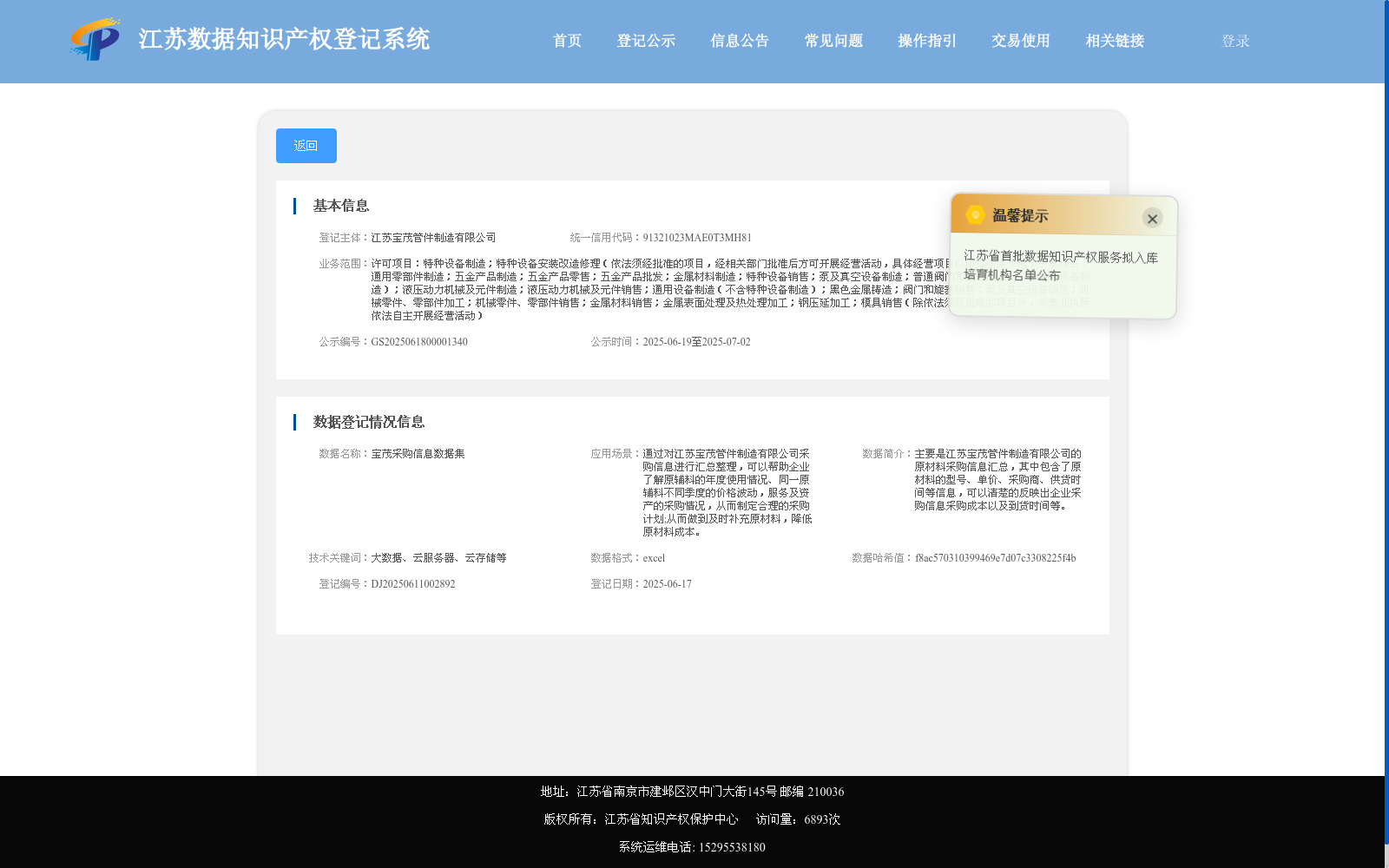Click the data format value excel
The image size is (1389, 868).
click(654, 558)
